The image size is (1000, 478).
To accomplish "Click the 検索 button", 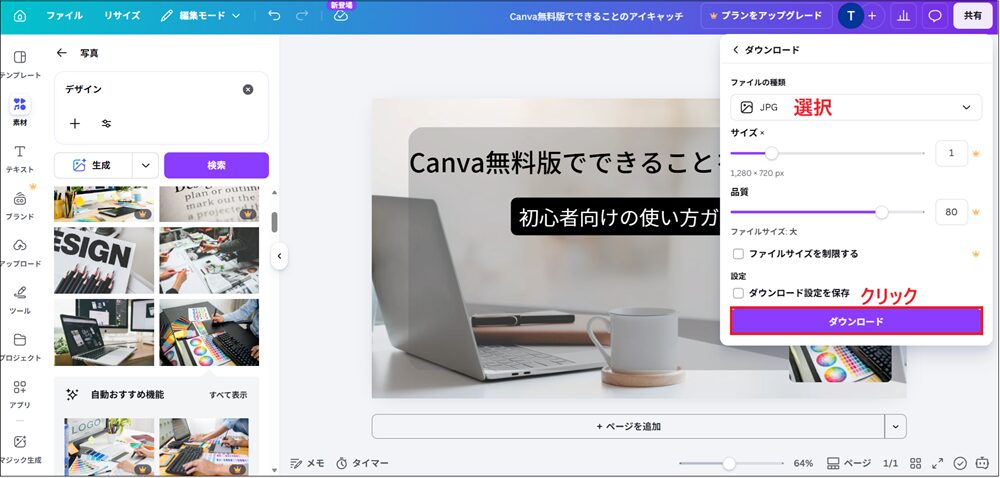I will point(216,165).
